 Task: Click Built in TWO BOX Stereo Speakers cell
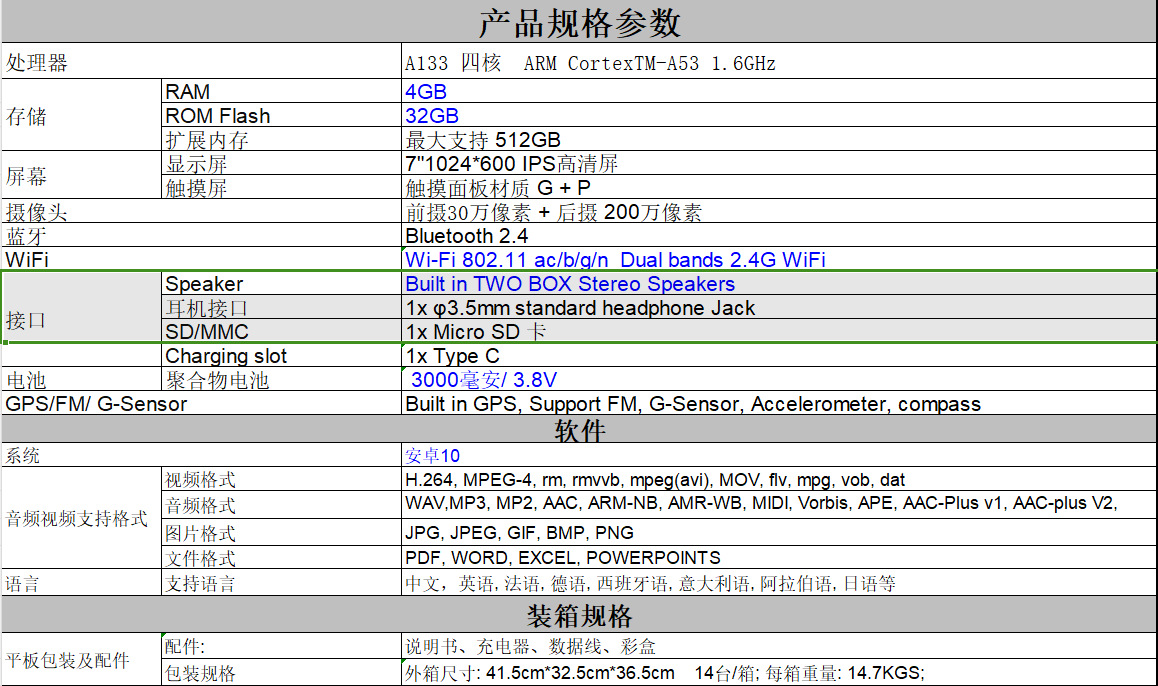779,283
